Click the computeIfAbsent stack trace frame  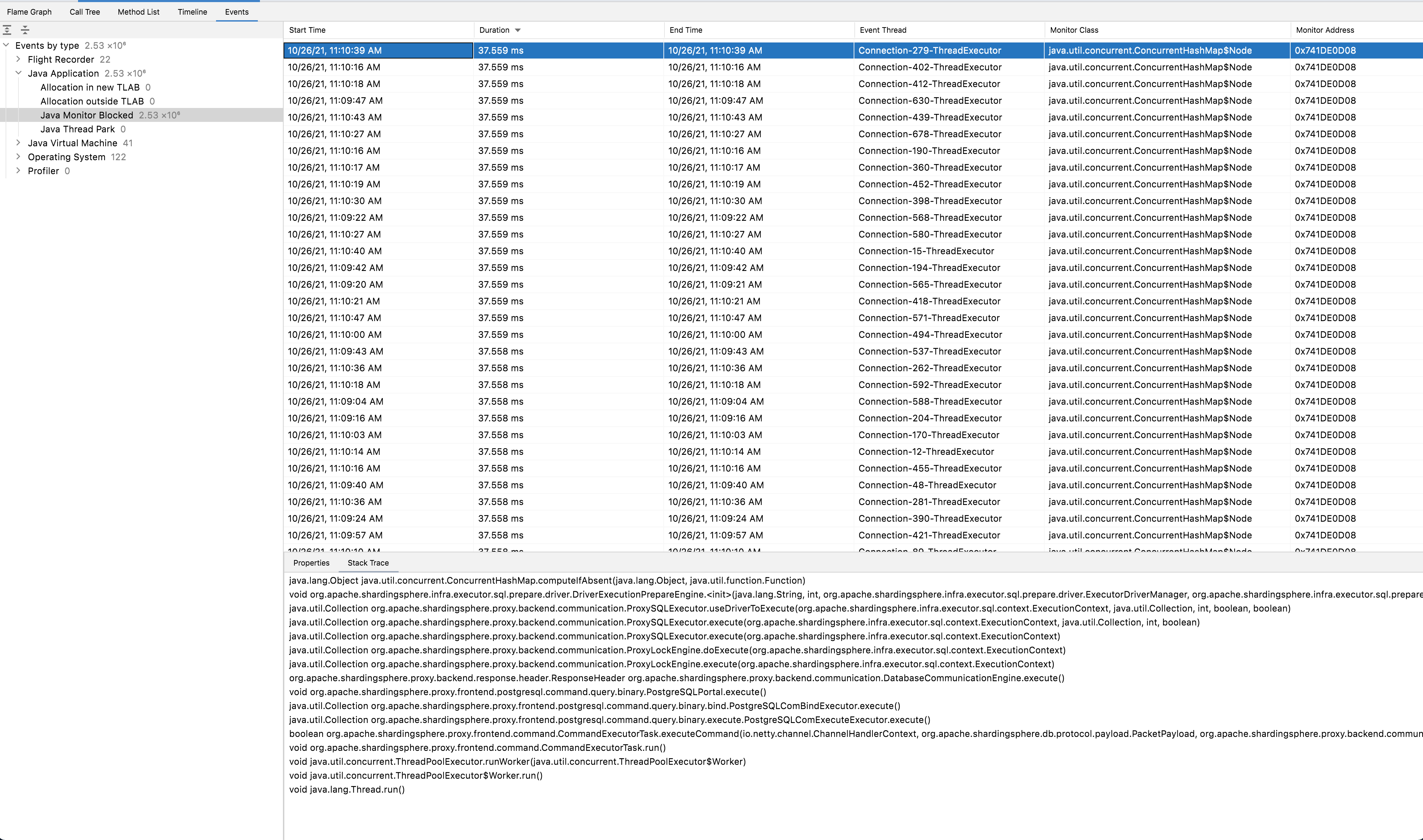point(546,580)
